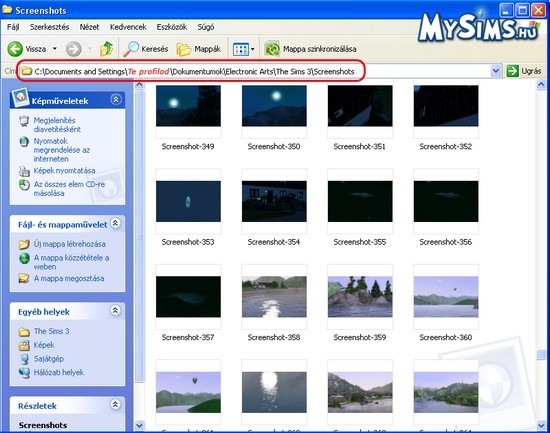This screenshot has height=433, width=550.
Task: Click file pane scrollbar up arrow
Action: point(541,84)
